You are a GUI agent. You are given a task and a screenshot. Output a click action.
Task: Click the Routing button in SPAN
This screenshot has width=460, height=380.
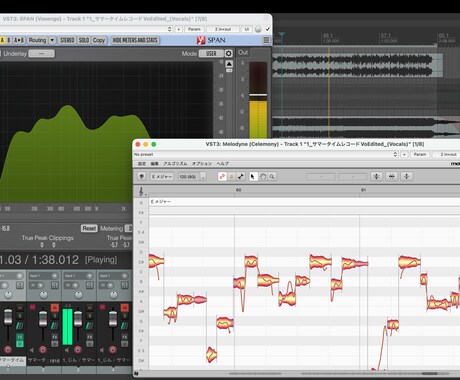click(x=37, y=40)
